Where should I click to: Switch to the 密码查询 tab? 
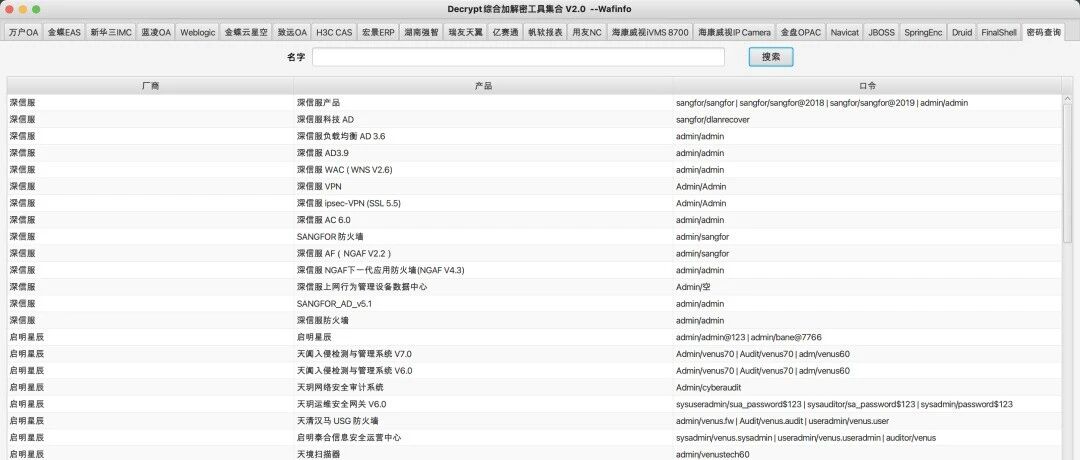coord(1043,32)
